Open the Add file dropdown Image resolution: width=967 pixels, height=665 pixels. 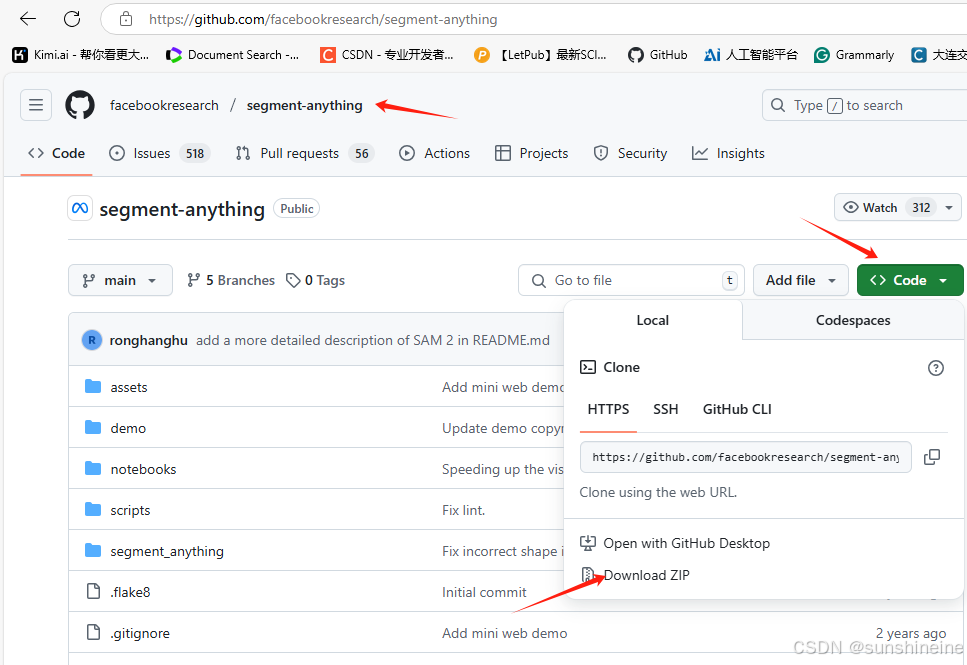tap(801, 281)
